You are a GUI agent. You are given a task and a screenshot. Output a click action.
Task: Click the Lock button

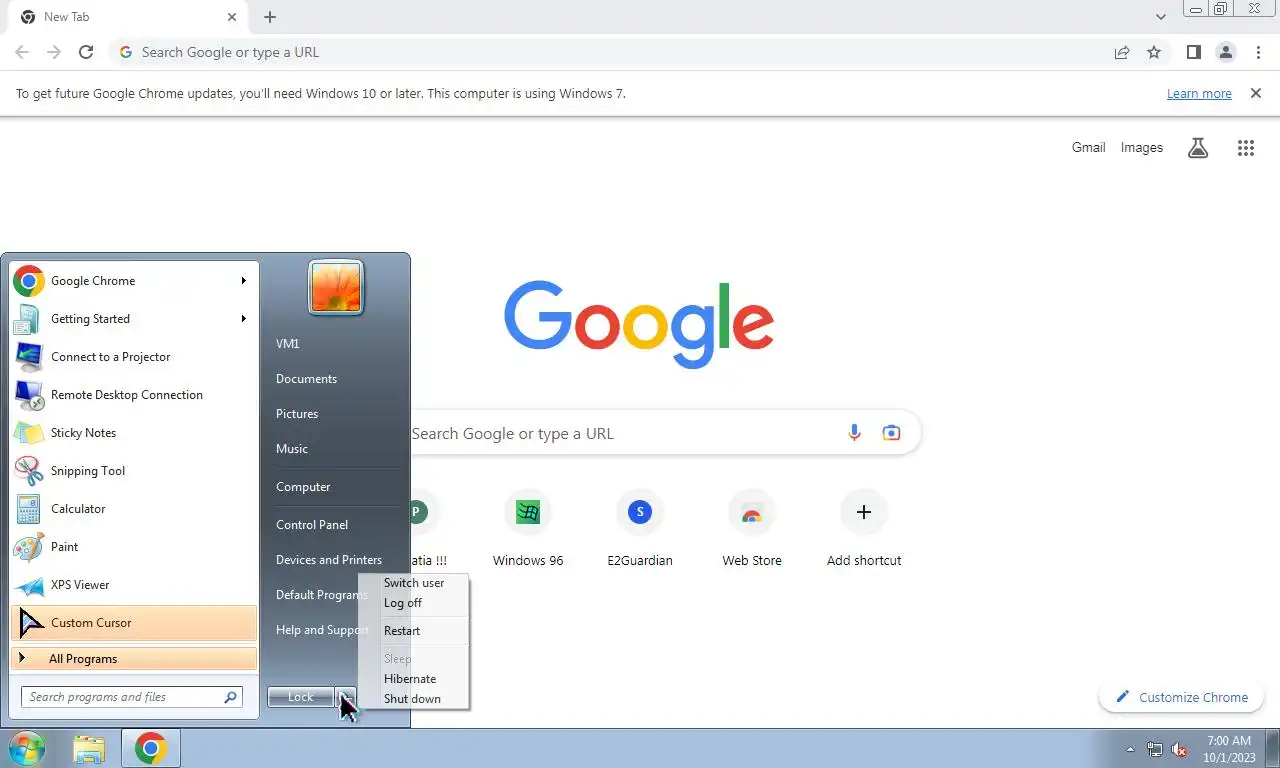(301, 697)
